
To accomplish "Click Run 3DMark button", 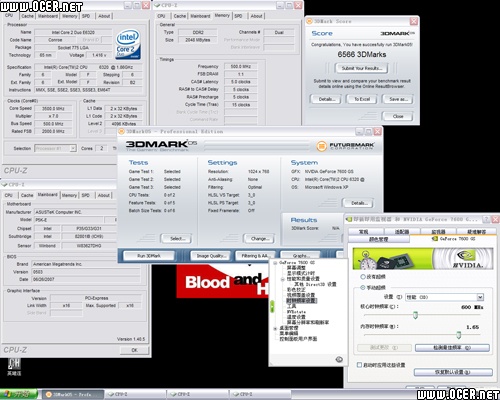I will pyautogui.click(x=149, y=256).
